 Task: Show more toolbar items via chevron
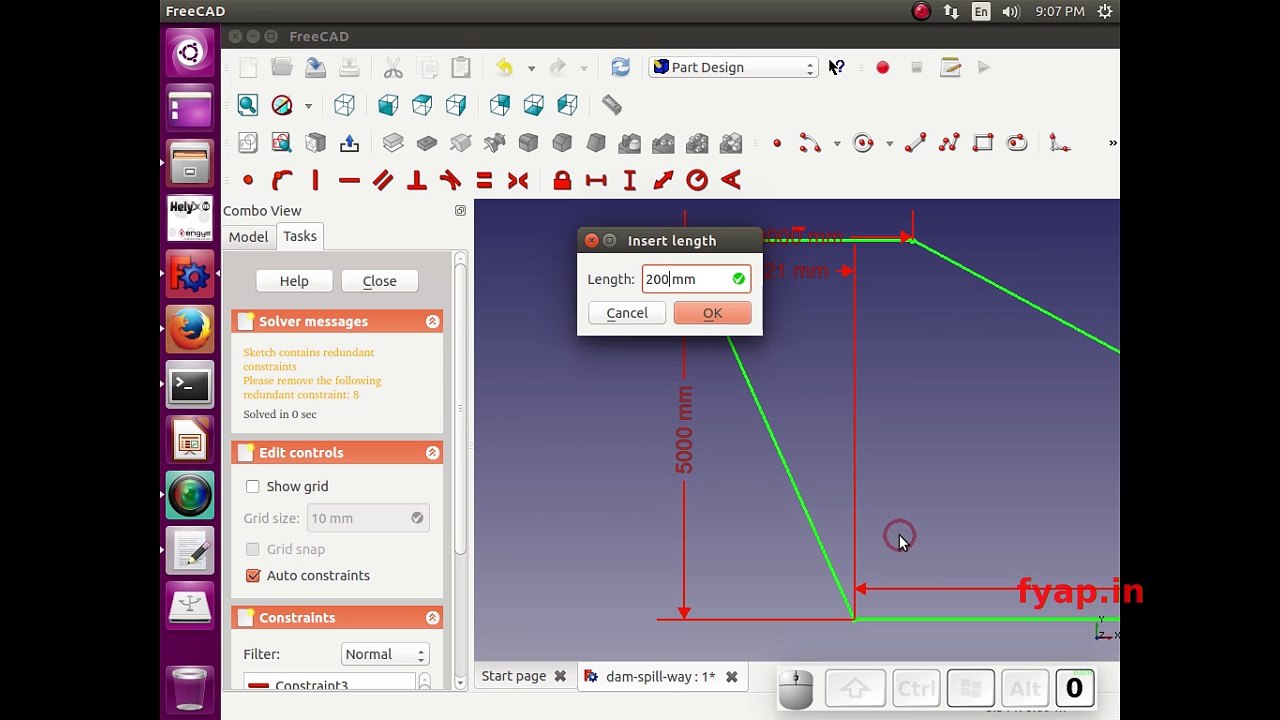(1112, 143)
